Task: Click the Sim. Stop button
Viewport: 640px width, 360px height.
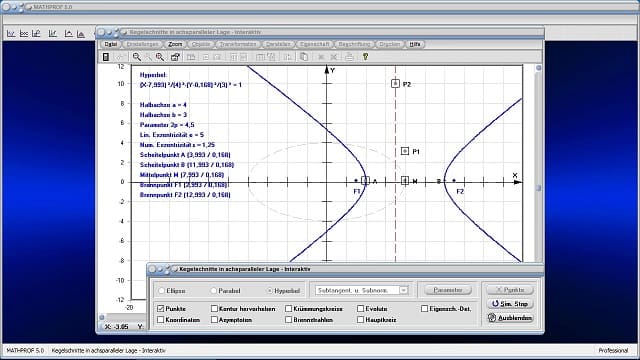Action: pos(510,304)
